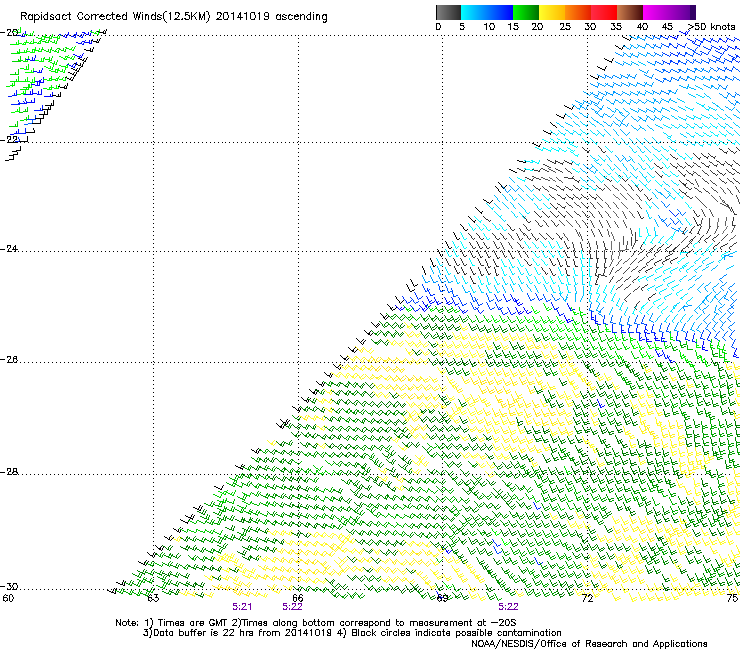Click the green 15-20 knots legend segment

[526, 12]
